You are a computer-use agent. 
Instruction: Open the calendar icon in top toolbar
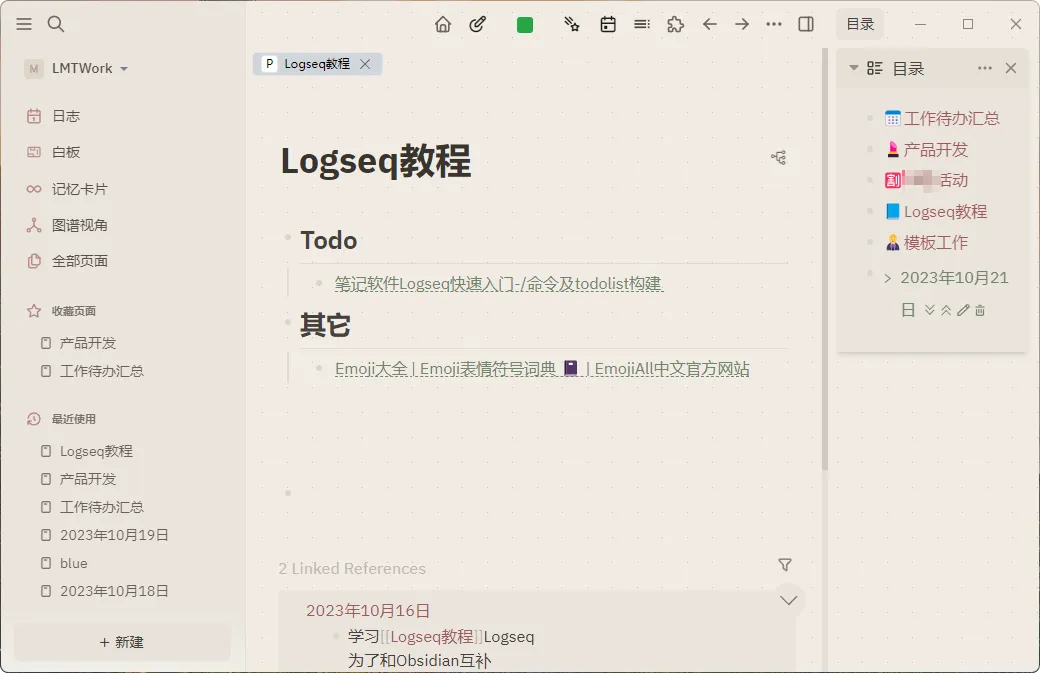point(608,25)
